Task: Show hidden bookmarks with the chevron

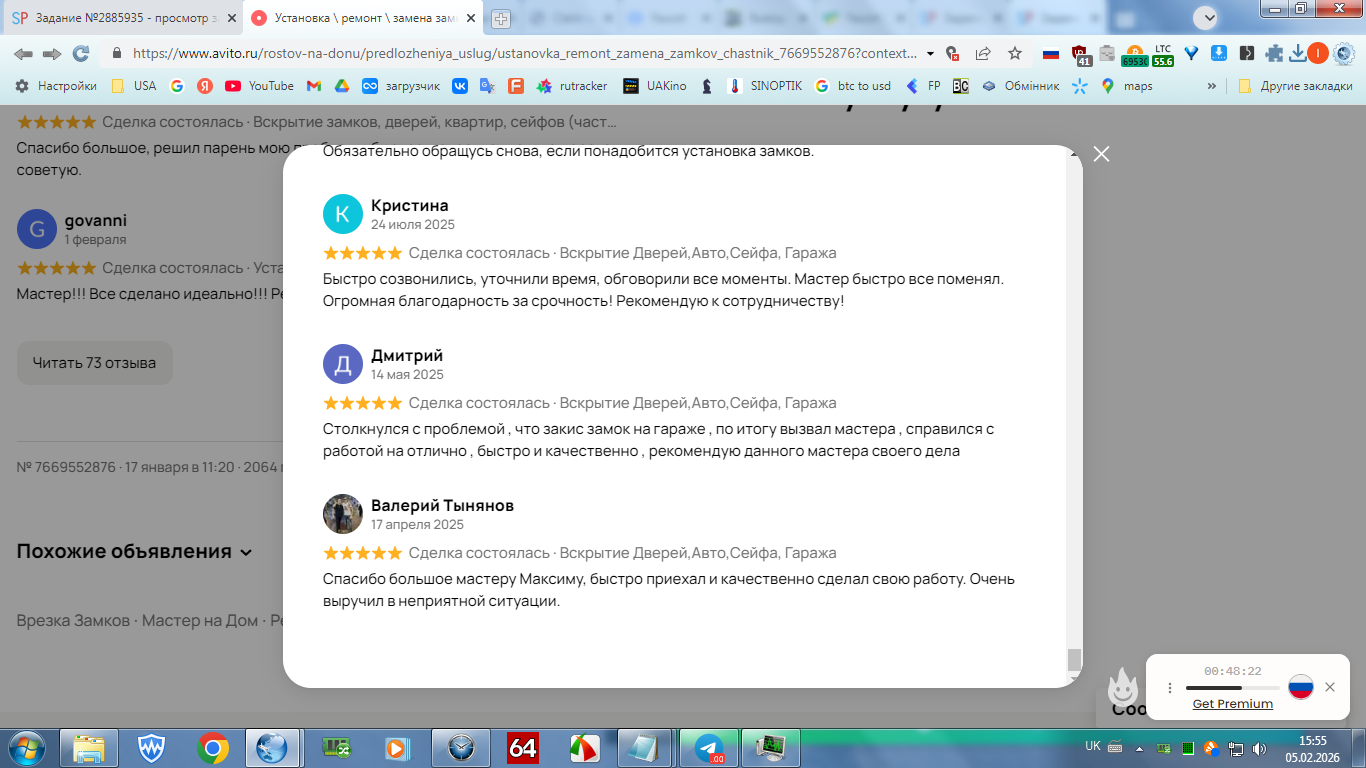Action: (1212, 86)
